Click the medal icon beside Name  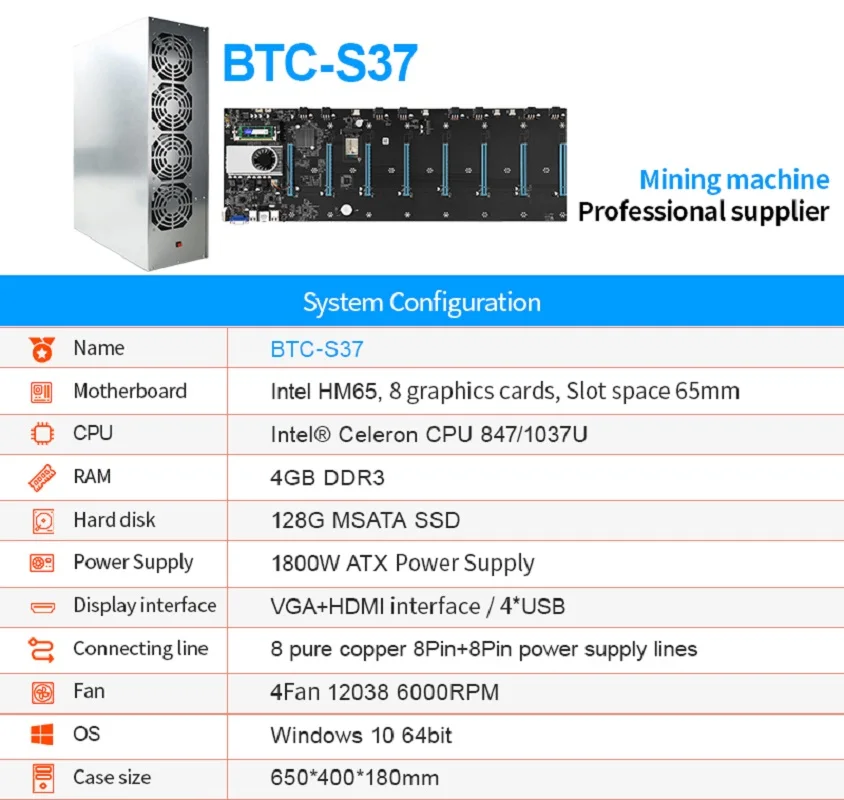42,349
